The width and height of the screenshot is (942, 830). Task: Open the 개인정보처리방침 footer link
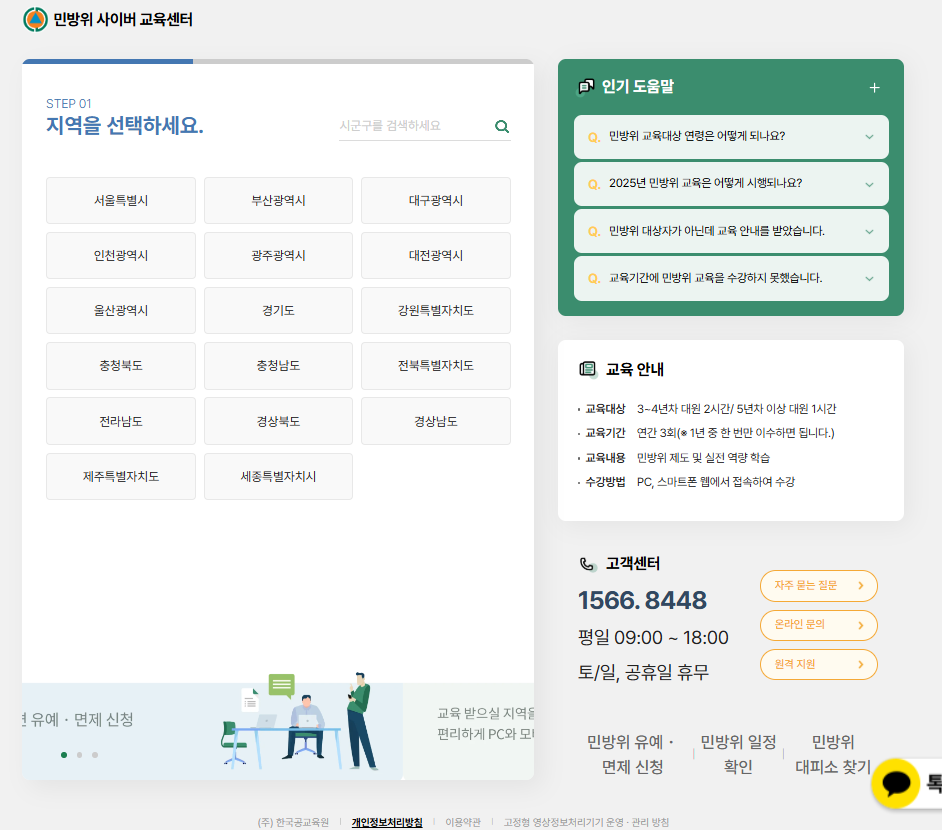387,822
